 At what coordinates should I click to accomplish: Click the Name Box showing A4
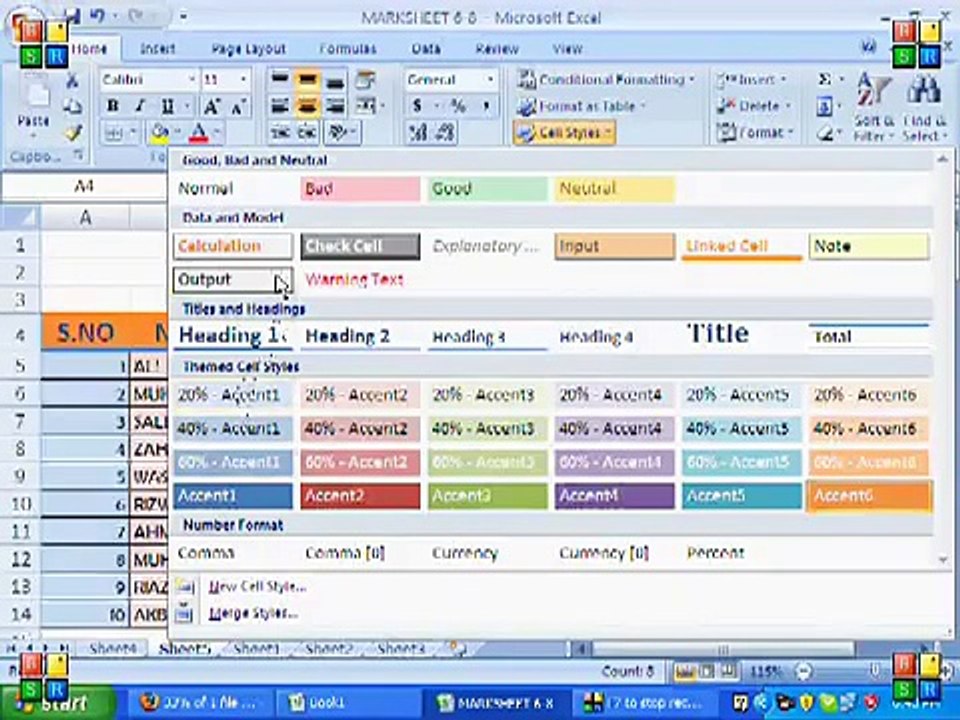(x=84, y=186)
